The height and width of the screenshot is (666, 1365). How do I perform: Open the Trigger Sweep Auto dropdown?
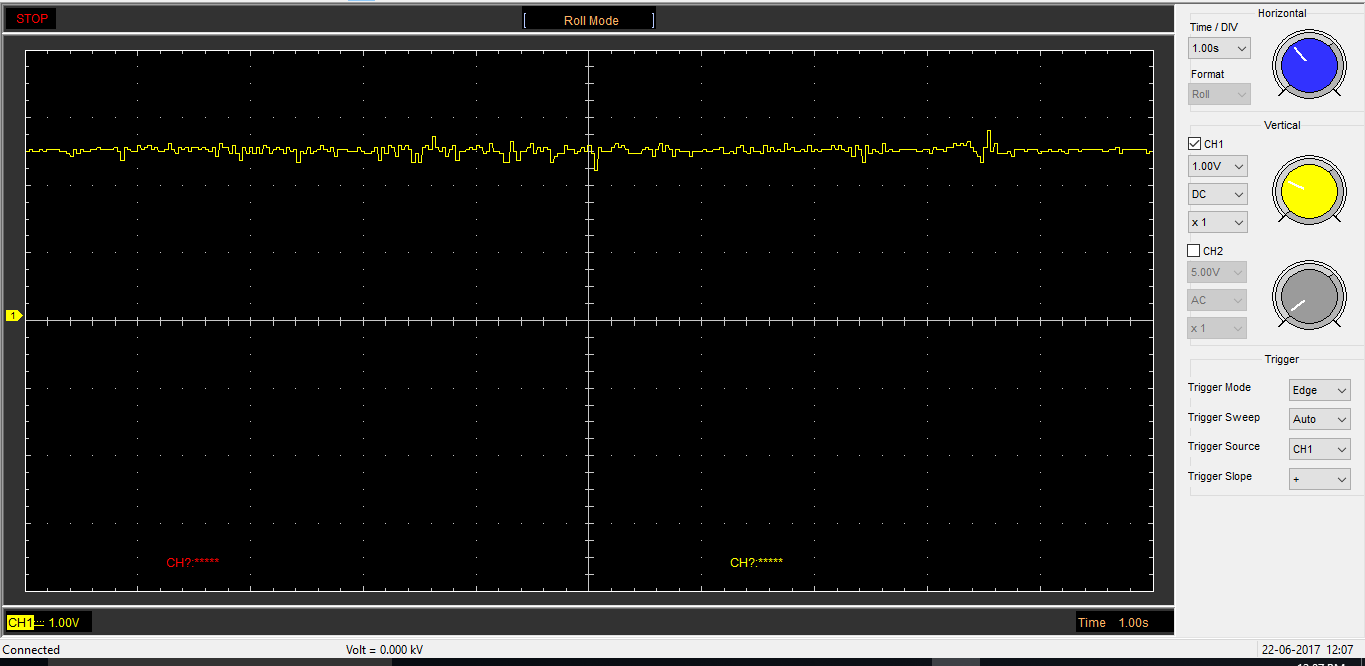point(1320,419)
